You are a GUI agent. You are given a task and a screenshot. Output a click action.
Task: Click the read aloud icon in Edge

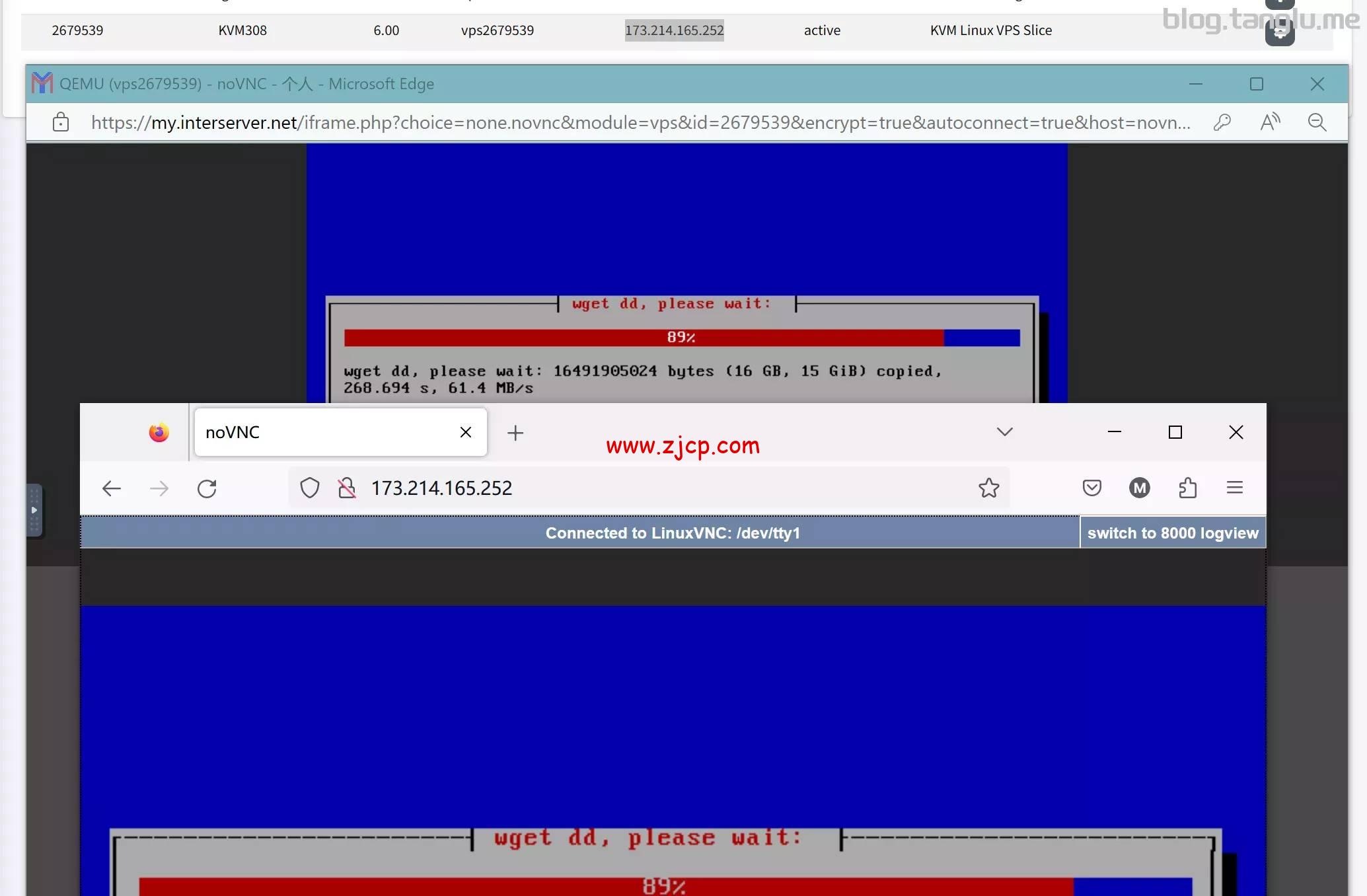click(x=1270, y=122)
